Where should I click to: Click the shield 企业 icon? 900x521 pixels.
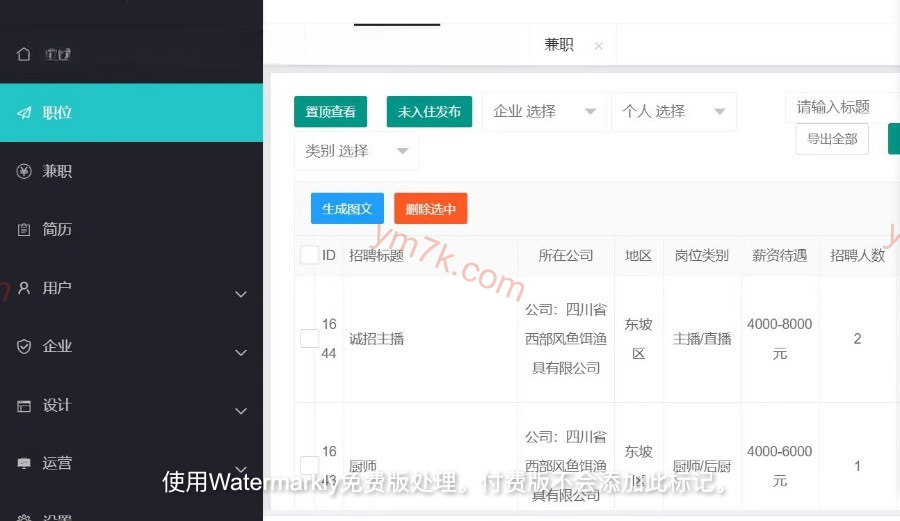(x=24, y=346)
